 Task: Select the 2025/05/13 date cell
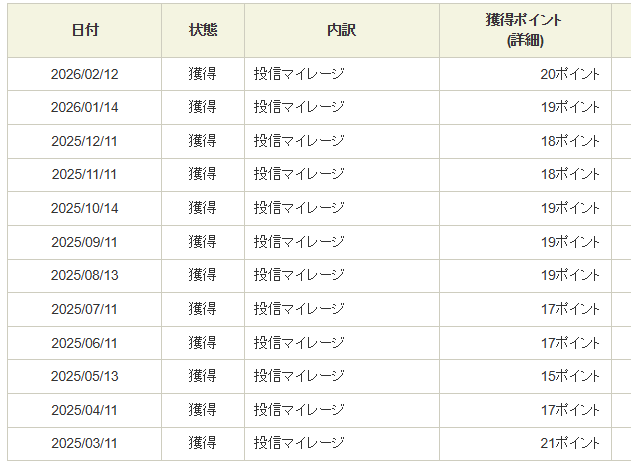tap(85, 376)
